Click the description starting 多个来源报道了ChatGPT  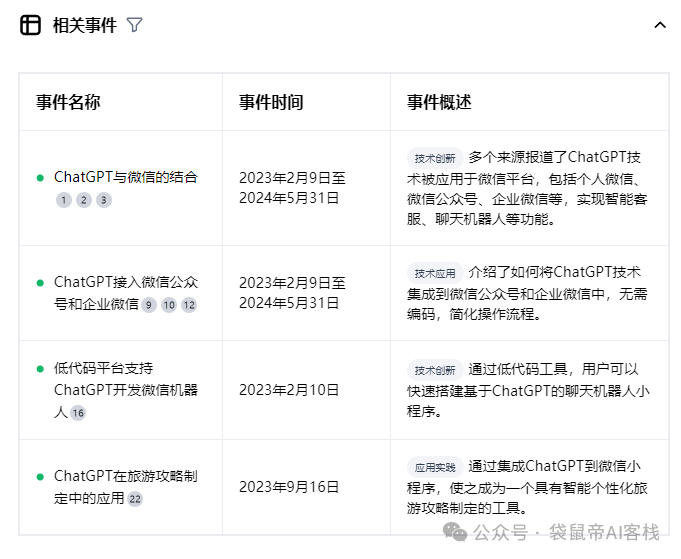527,188
